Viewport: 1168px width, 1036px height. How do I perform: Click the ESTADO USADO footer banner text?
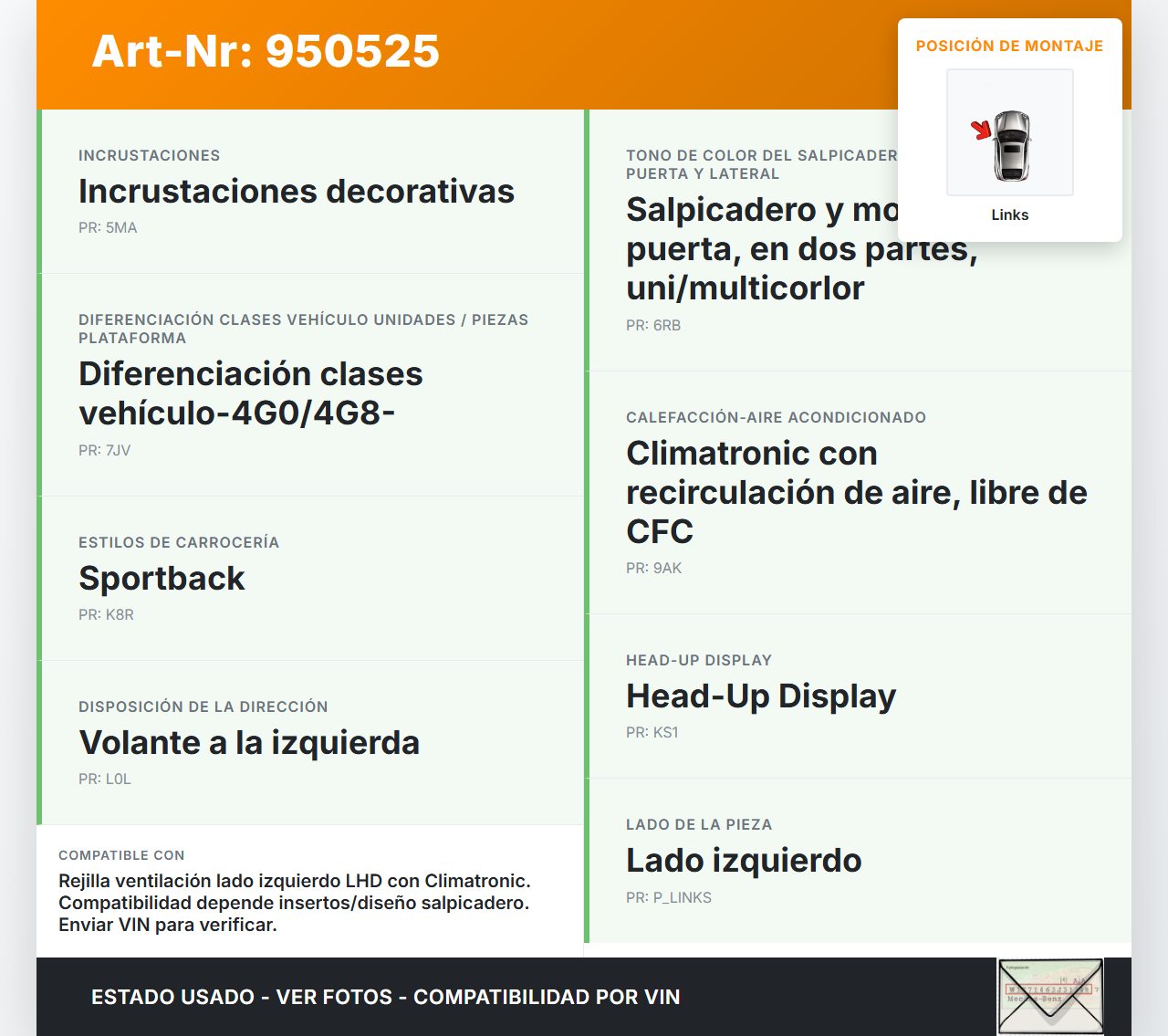click(x=385, y=997)
